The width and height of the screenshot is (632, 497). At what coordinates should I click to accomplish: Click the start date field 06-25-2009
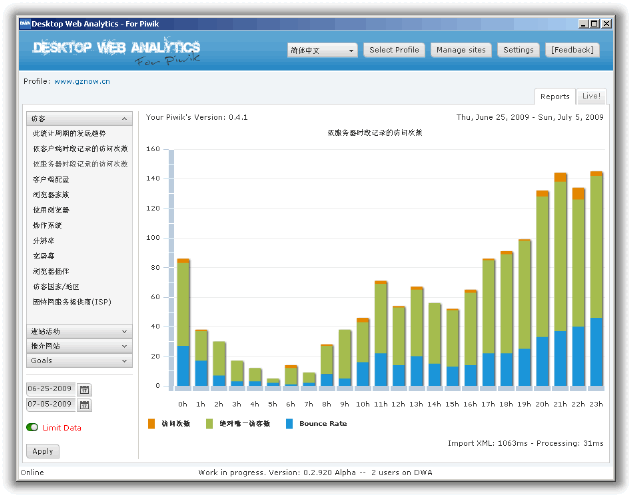point(51,389)
